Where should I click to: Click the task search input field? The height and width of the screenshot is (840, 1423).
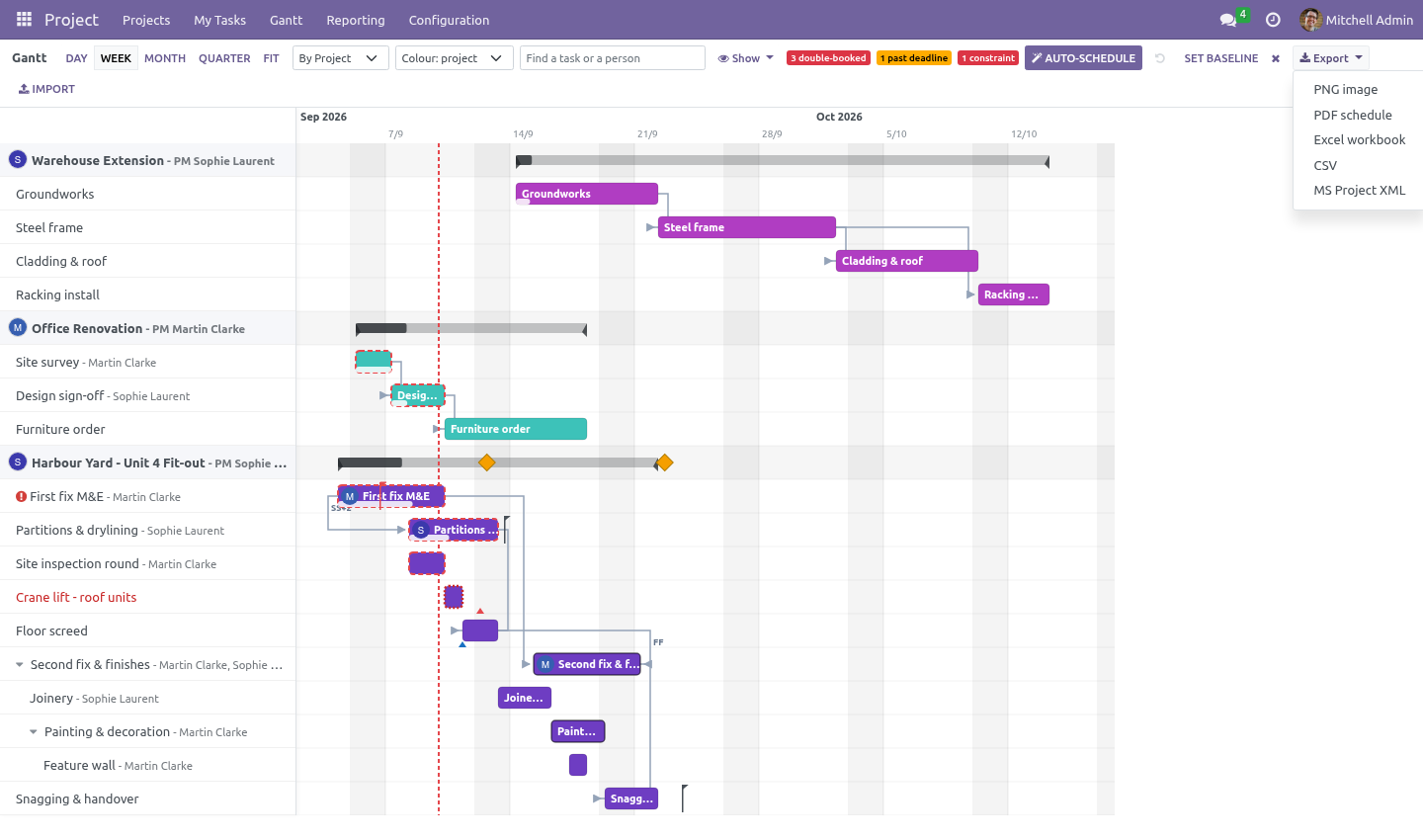pos(613,58)
